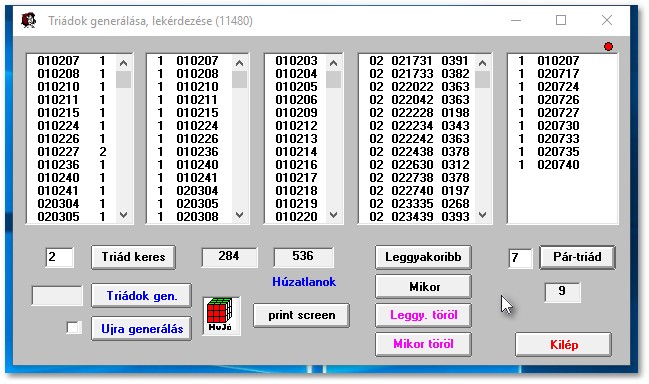Image resolution: width=649 pixels, height=384 pixels.
Task: Click first list's scroll down arrow
Action: click(123, 215)
